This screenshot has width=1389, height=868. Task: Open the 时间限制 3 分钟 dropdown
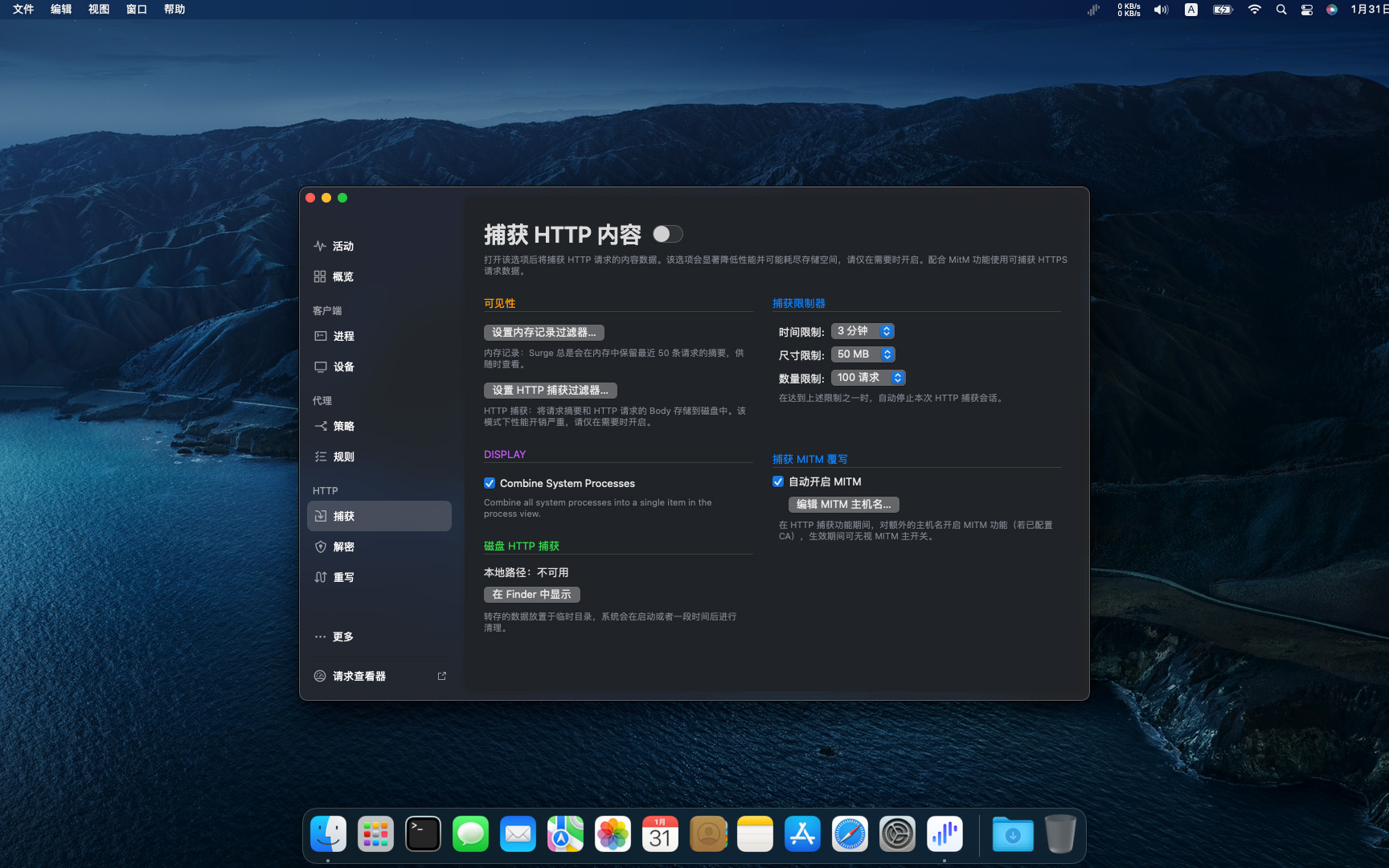[862, 331]
